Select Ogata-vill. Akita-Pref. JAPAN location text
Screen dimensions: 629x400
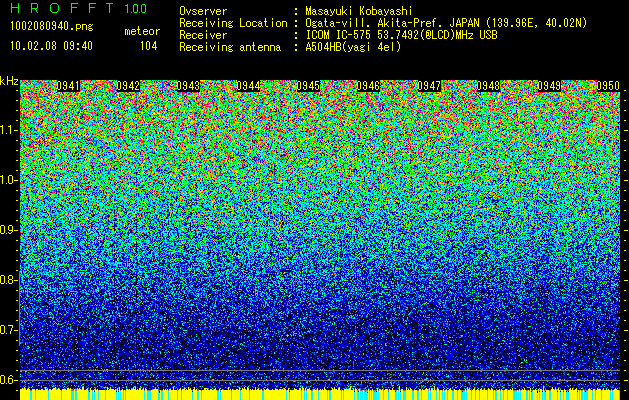[x=446, y=23]
